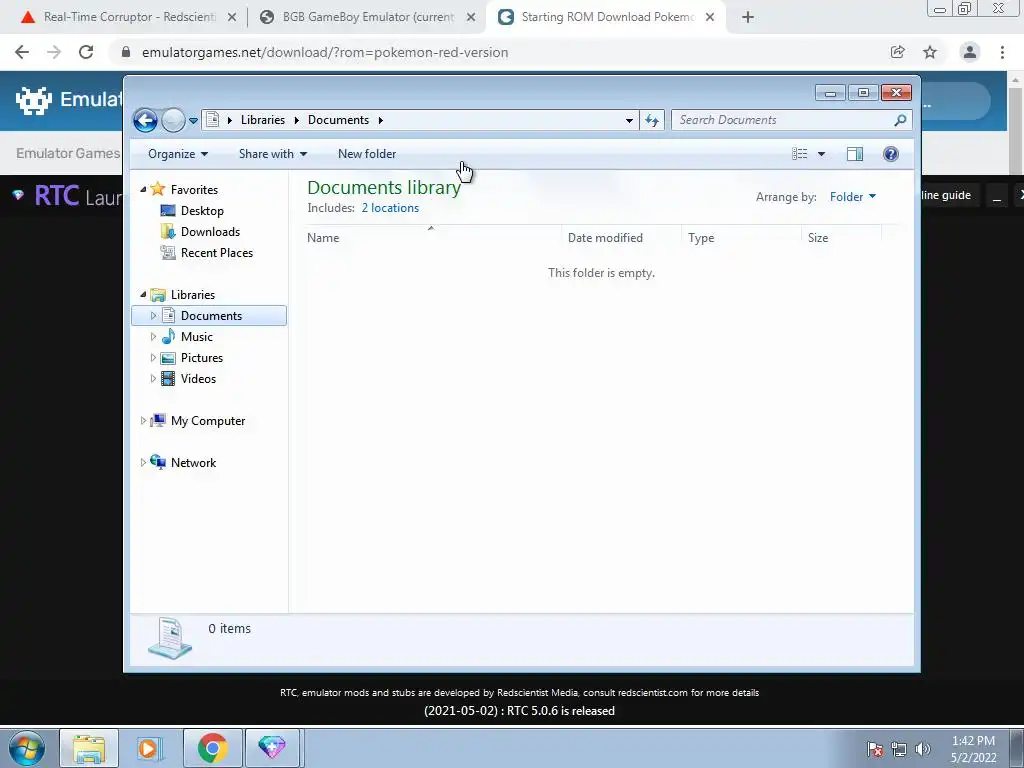Sort by the Type column header
The image size is (1024, 768).
pyautogui.click(x=741, y=238)
